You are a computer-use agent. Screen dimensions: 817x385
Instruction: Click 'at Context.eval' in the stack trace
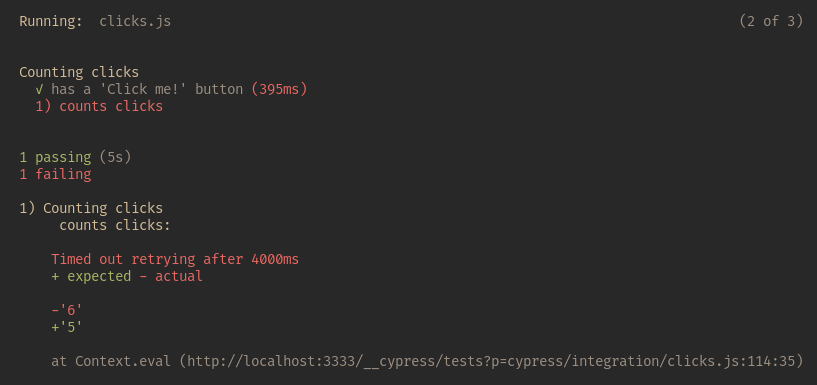pos(111,361)
